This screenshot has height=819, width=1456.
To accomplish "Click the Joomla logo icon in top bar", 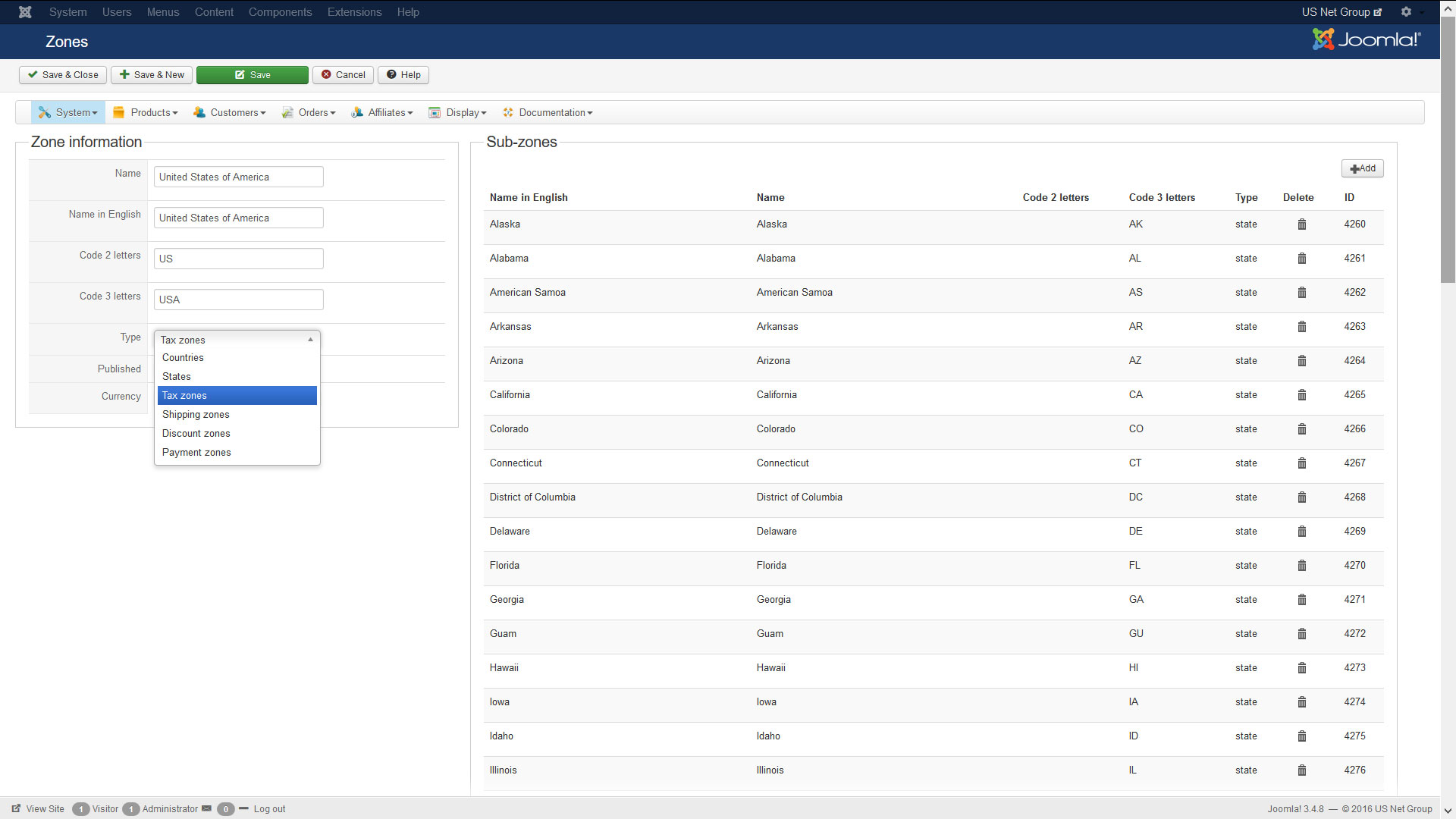I will 25,12.
